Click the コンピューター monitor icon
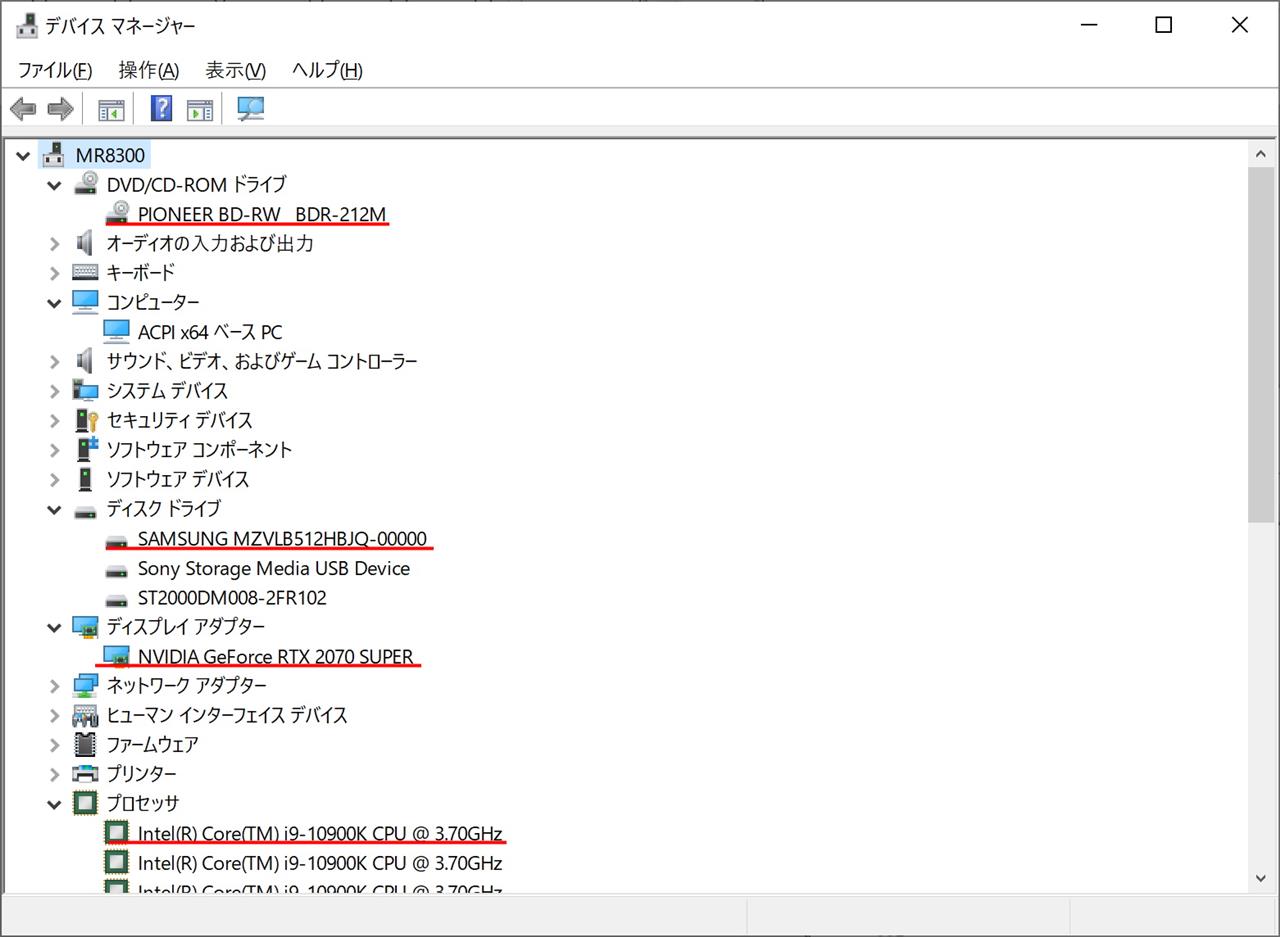Image resolution: width=1280 pixels, height=937 pixels. (x=86, y=302)
